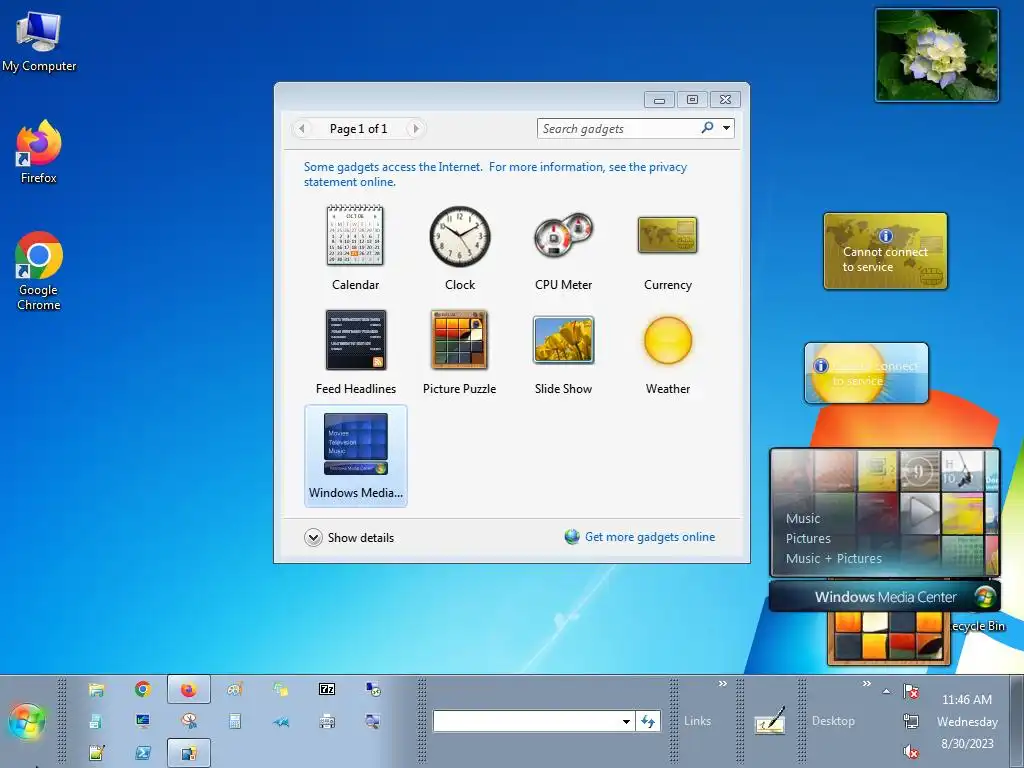Click the Links toolbar label
Image resolution: width=1024 pixels, height=768 pixels.
click(x=697, y=721)
